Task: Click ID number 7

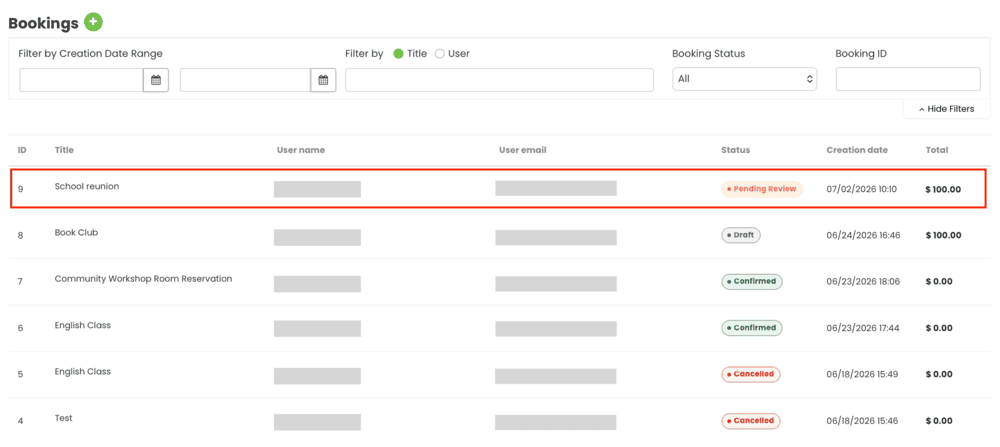Action: (20, 282)
